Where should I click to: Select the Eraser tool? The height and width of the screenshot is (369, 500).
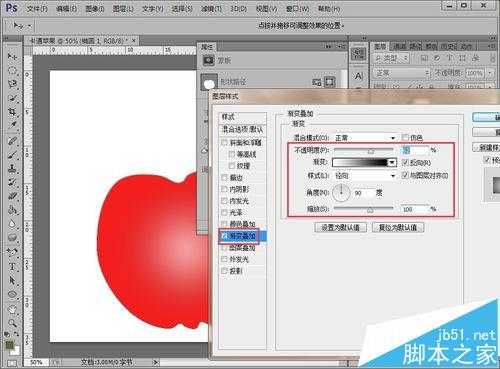12,196
